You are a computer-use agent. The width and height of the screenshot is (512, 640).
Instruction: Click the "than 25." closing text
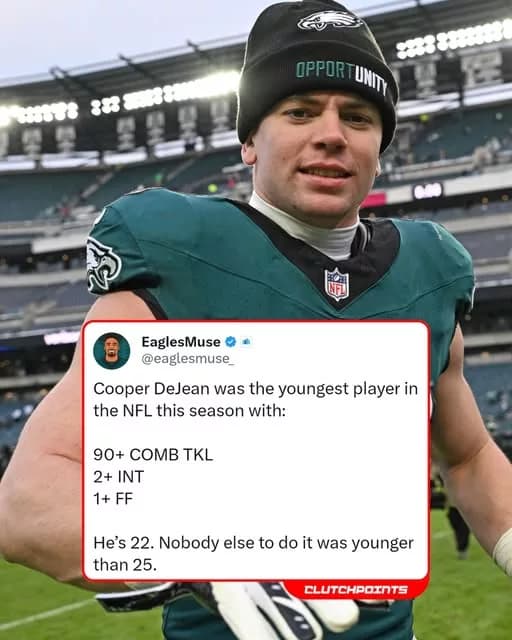click(125, 565)
